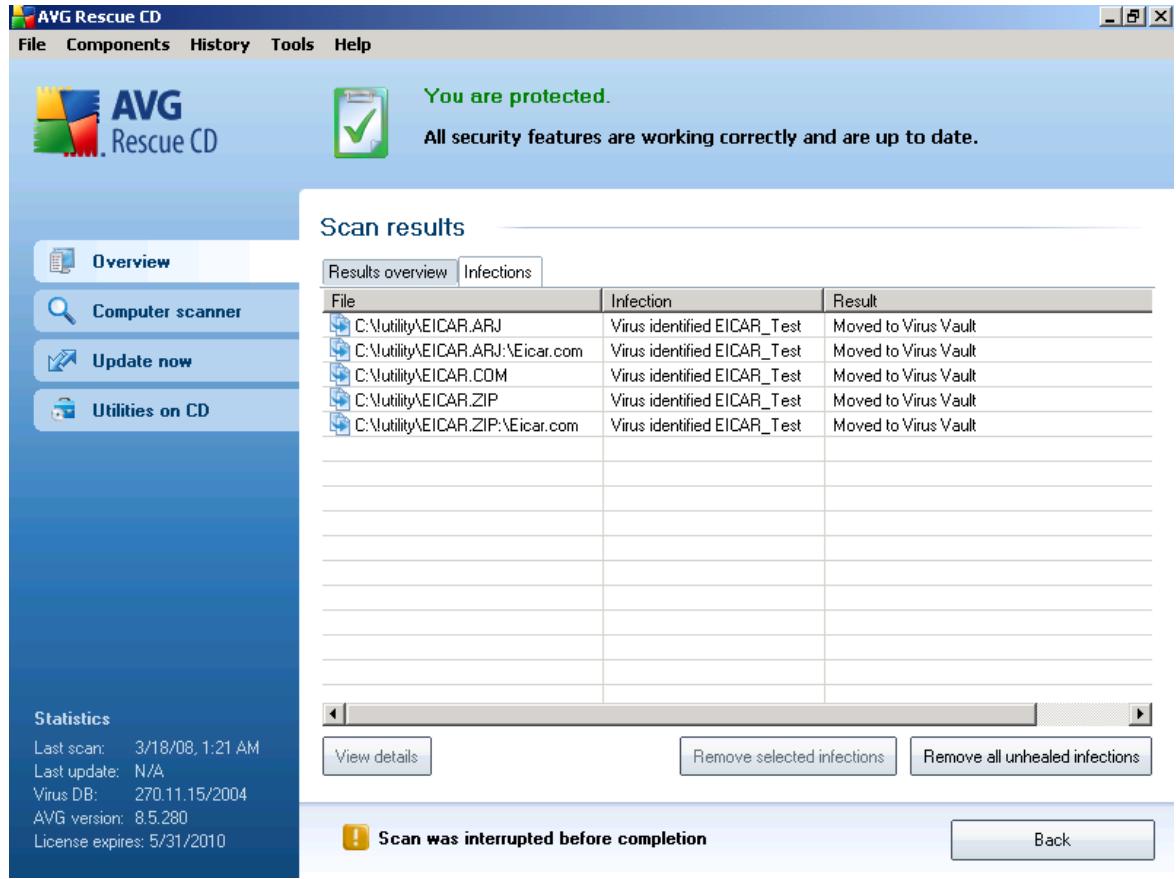Click the horizontal scrollbar thumb
1176x879 pixels.
coord(691,713)
